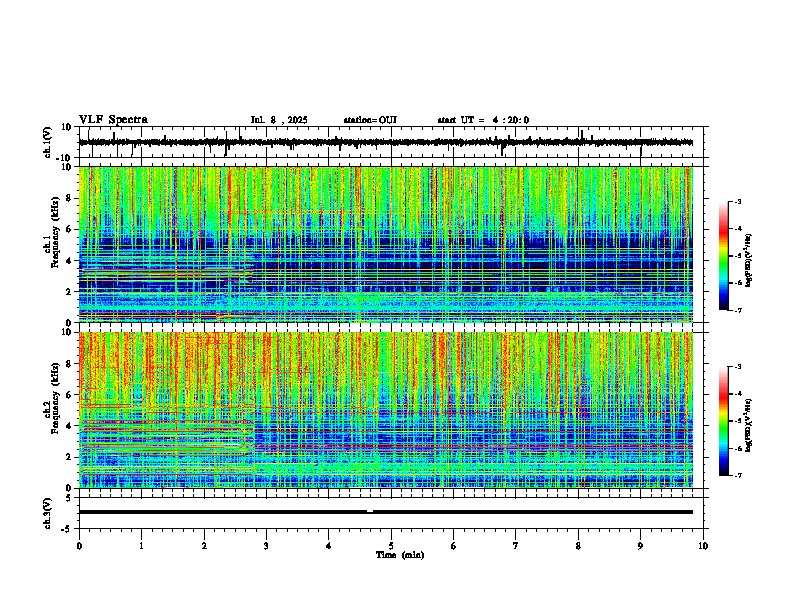The image size is (792, 612).
Task: Click the "-10" tick on ch.1(V) axis
Action: click(x=65, y=158)
